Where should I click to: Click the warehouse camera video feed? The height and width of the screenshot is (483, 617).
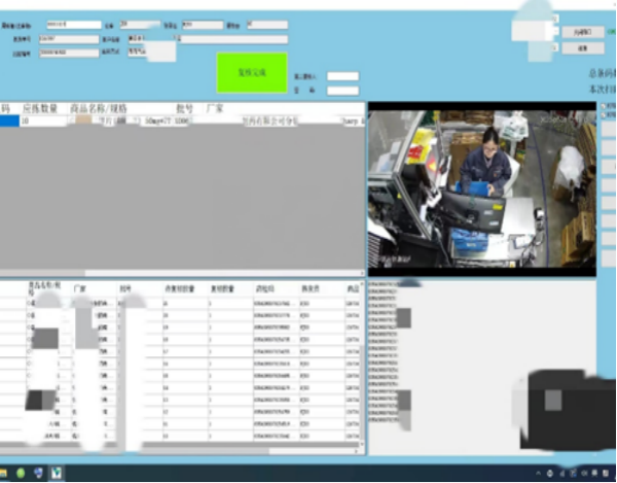point(481,190)
